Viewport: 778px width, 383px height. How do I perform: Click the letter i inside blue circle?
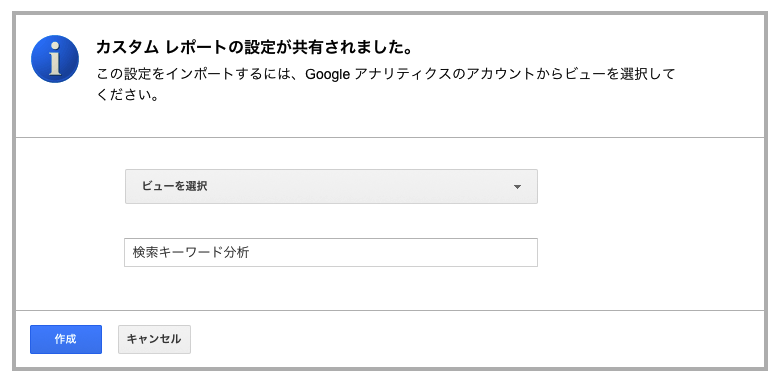[55, 60]
